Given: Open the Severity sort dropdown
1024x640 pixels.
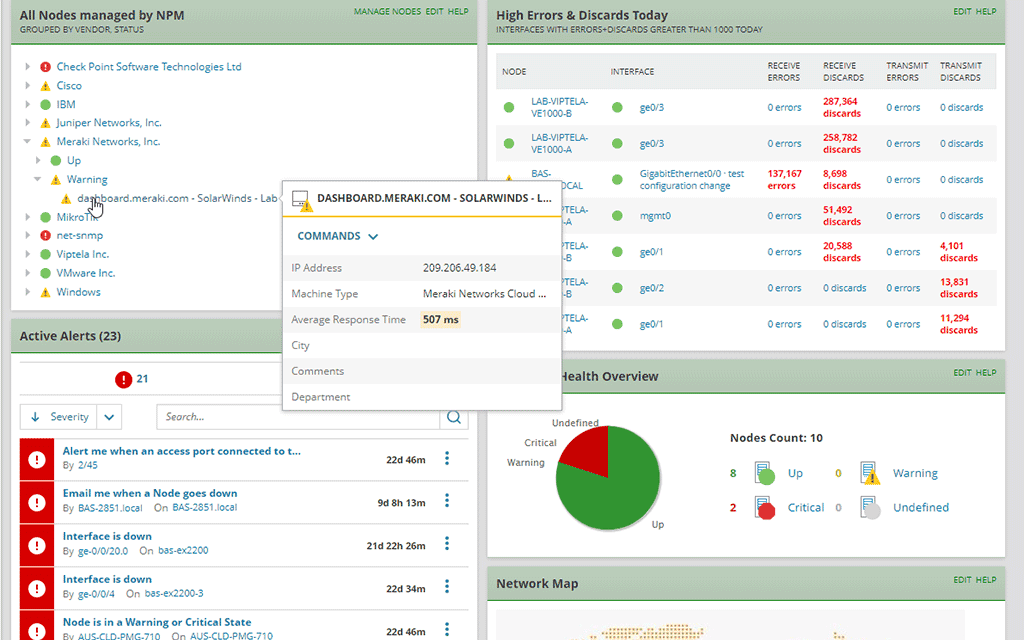Looking at the screenshot, I should (x=110, y=417).
